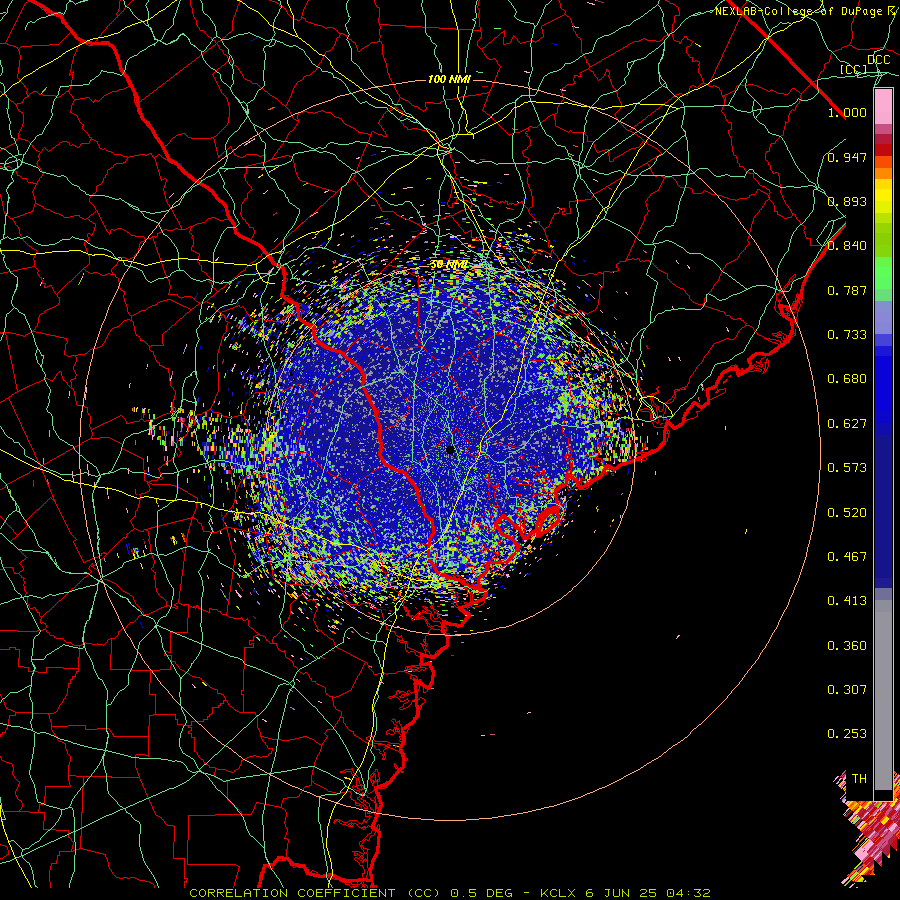
Task: Click the 1.000 value on the color scale
Action: 847,112
